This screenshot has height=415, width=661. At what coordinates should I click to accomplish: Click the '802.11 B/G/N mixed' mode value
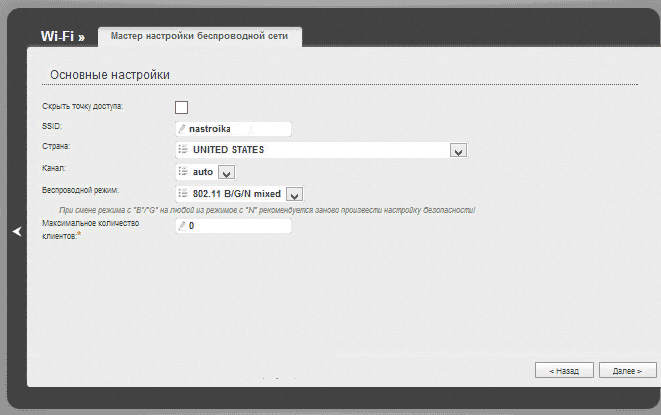tap(237, 194)
